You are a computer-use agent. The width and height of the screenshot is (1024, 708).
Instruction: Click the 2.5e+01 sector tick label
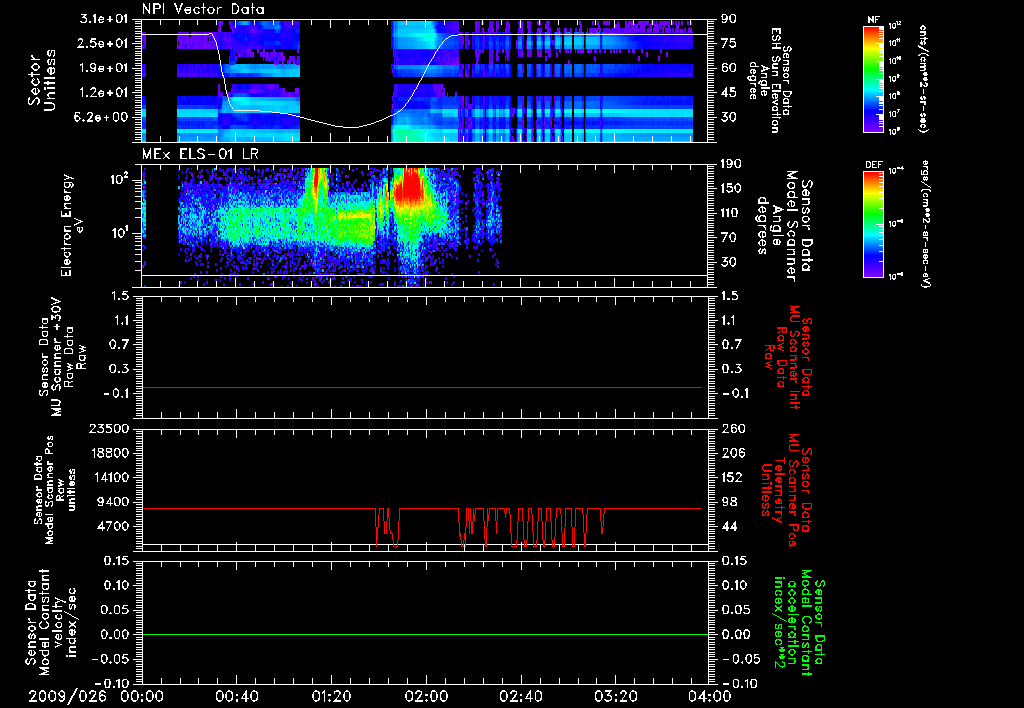(104, 43)
